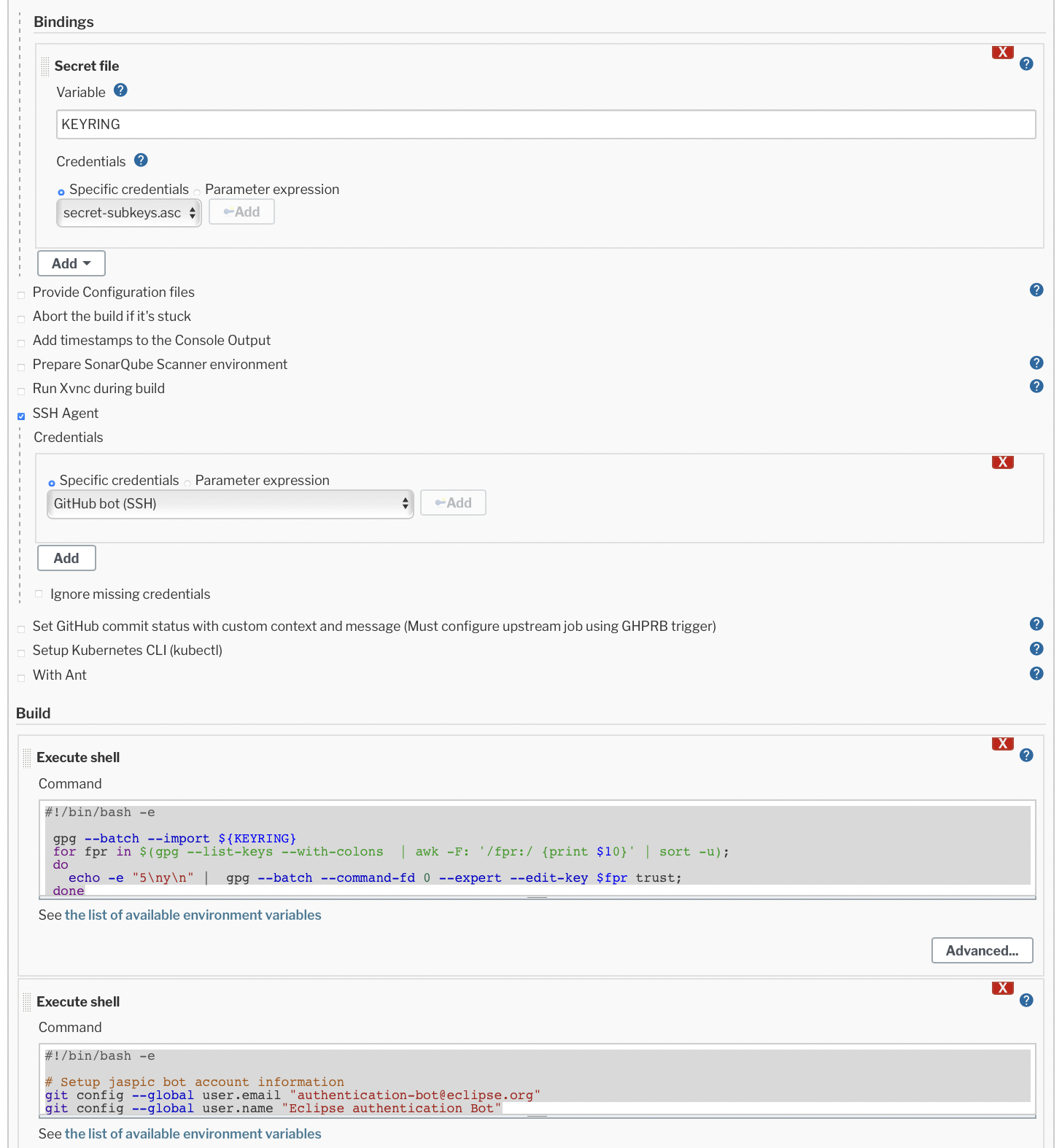Expand the Bindings Add dropdown button

point(71,263)
